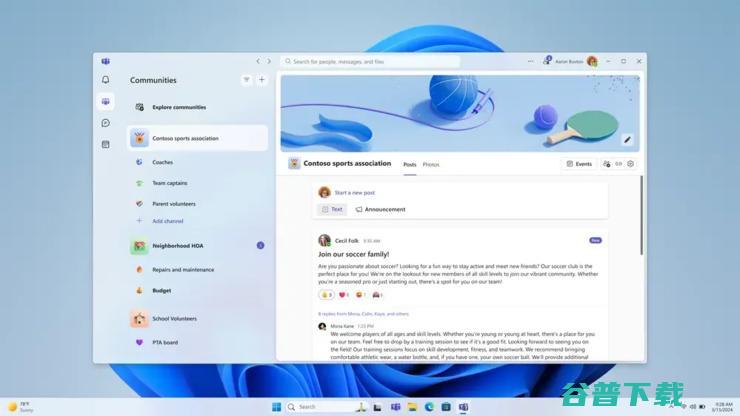The width and height of the screenshot is (740, 416).
Task: Open community settings gear
Action: point(631,164)
